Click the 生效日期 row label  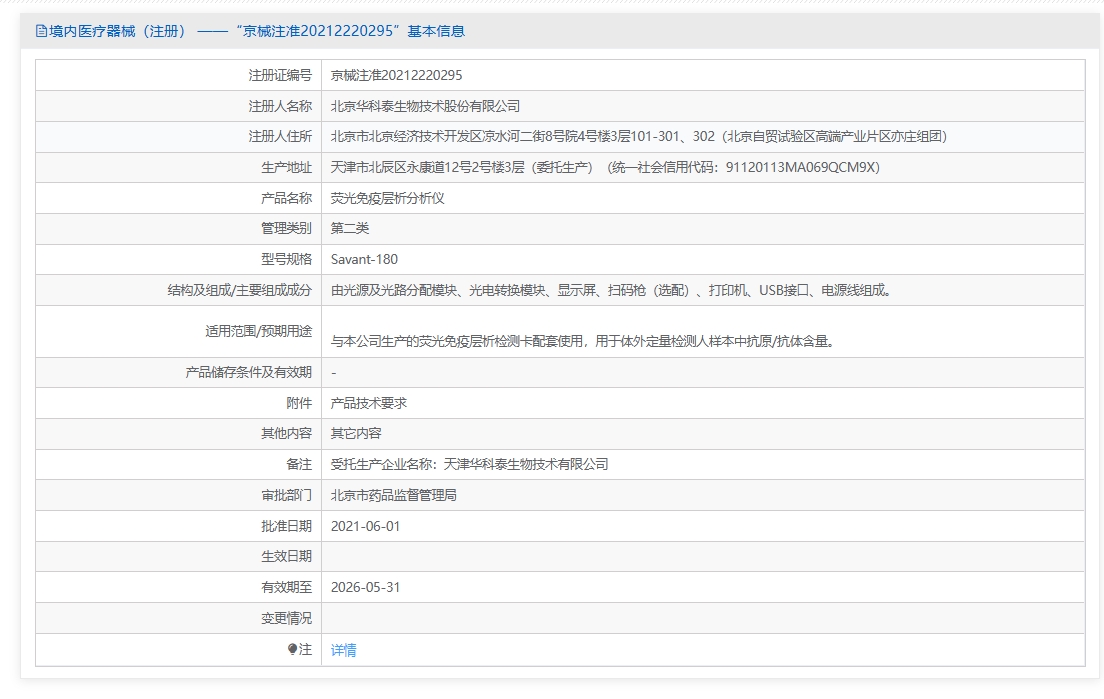(x=286, y=557)
